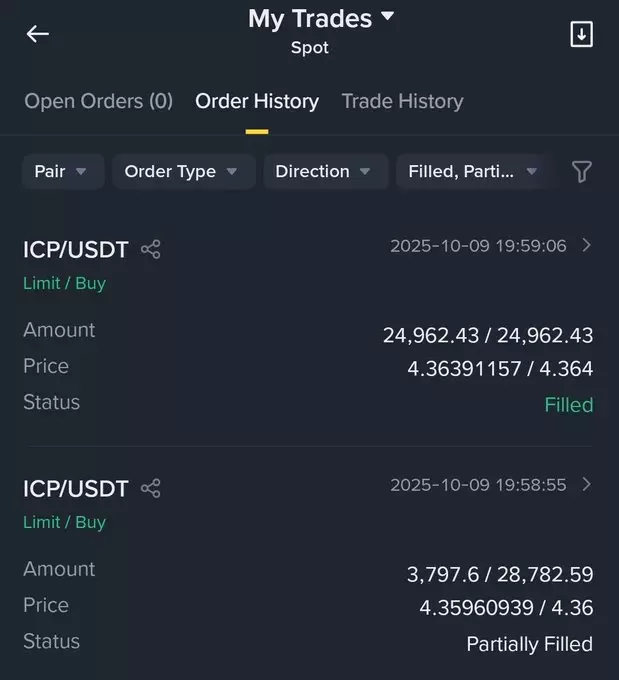Image resolution: width=619 pixels, height=680 pixels.
Task: Open the Direction filter dropdown
Action: (x=324, y=172)
